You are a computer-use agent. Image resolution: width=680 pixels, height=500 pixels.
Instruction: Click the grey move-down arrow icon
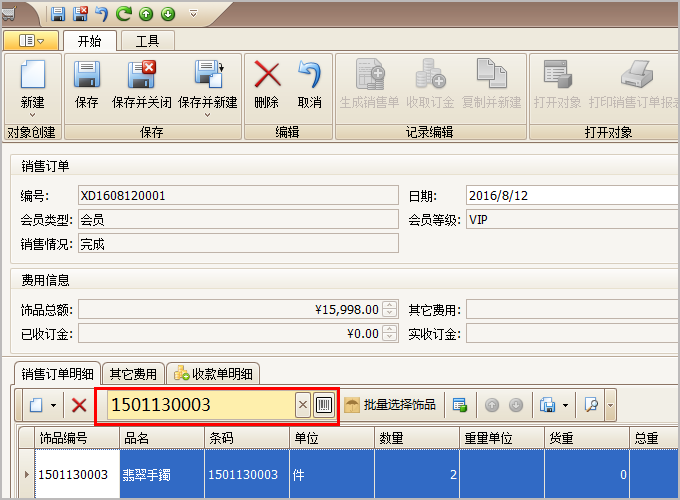[x=516, y=405]
